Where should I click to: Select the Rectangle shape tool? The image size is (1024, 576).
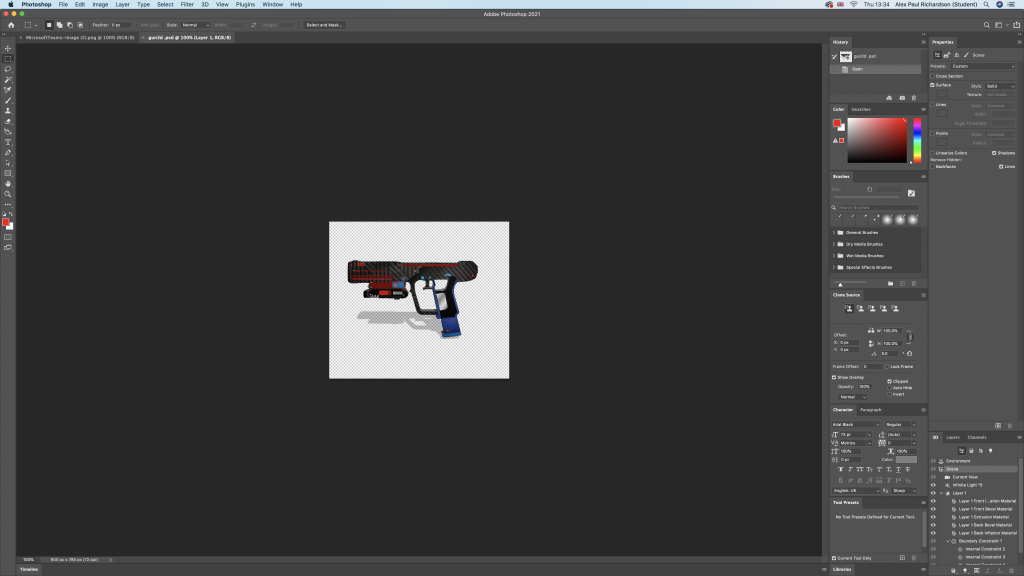tap(8, 174)
